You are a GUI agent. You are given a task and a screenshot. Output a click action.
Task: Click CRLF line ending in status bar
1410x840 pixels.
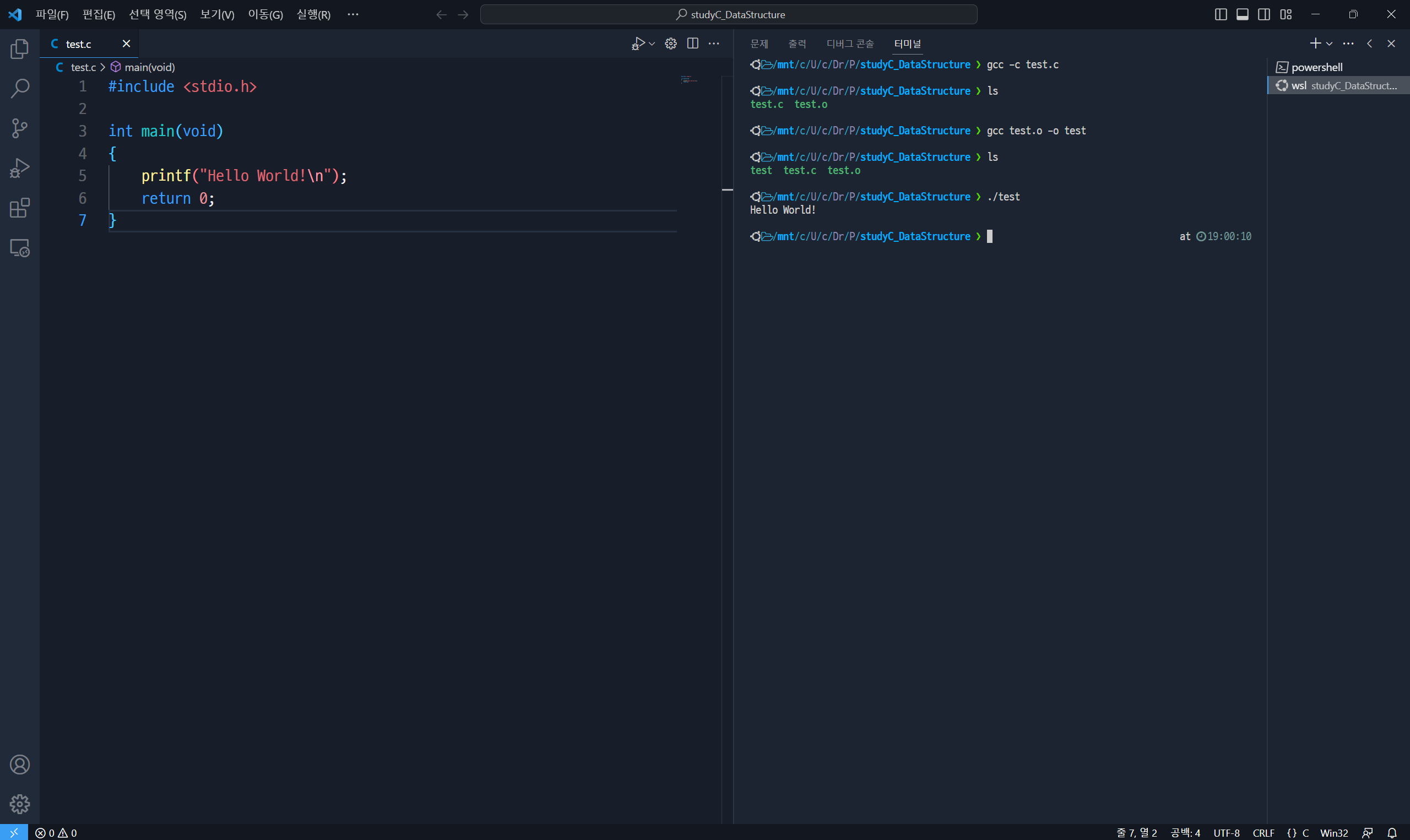tap(1263, 833)
